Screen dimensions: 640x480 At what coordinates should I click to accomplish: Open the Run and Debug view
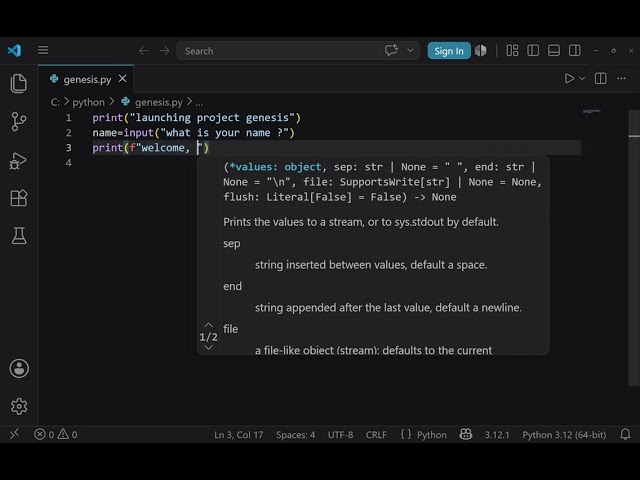(x=18, y=160)
